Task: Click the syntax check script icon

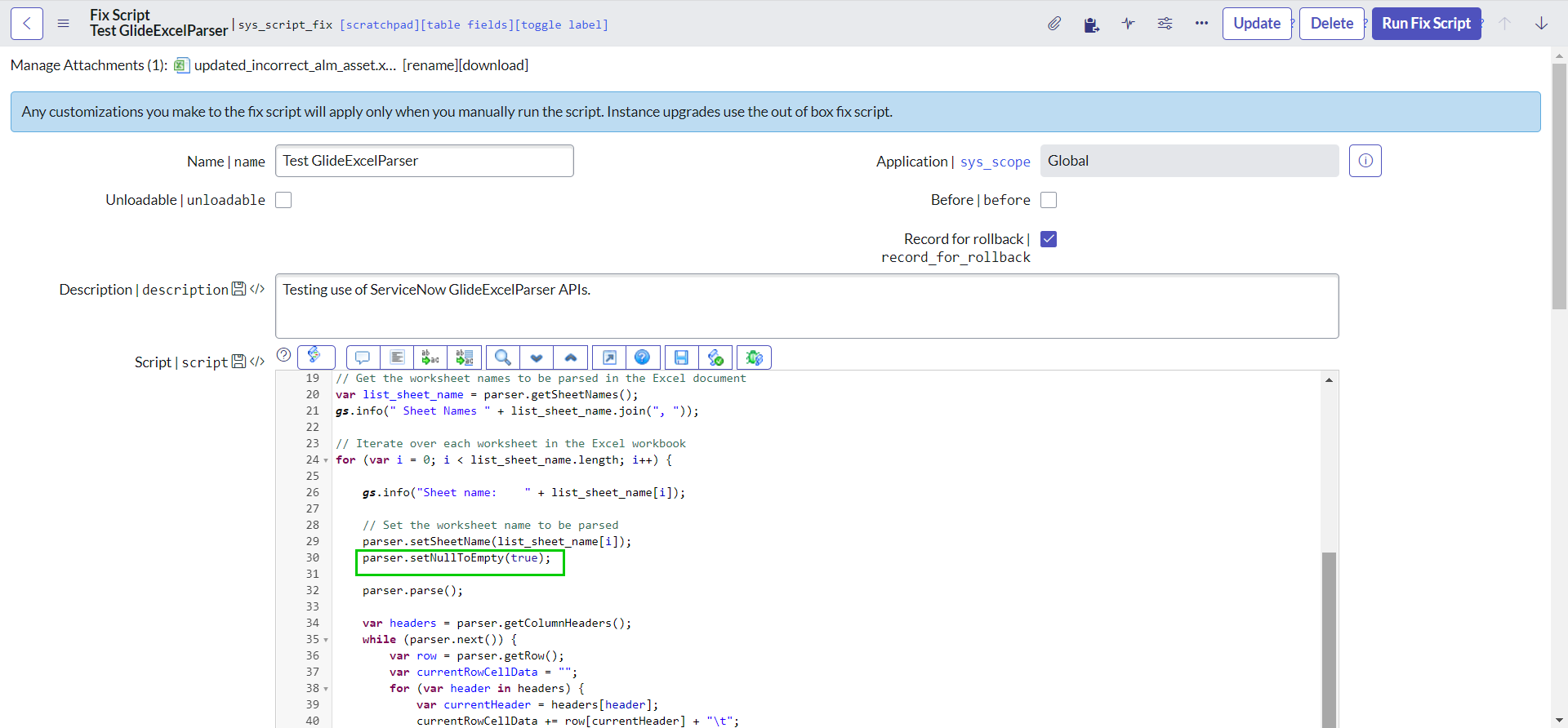Action: click(x=715, y=357)
